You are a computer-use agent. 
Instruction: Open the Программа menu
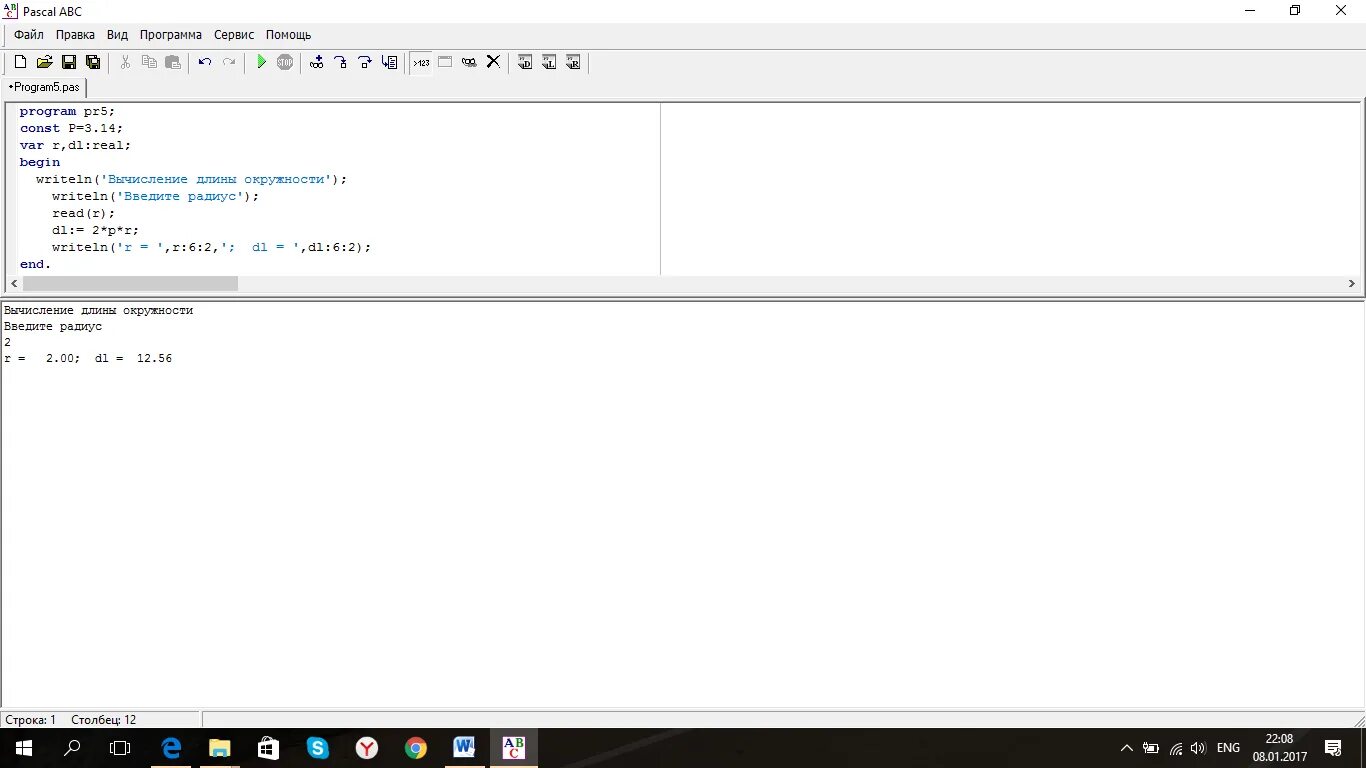(171, 35)
